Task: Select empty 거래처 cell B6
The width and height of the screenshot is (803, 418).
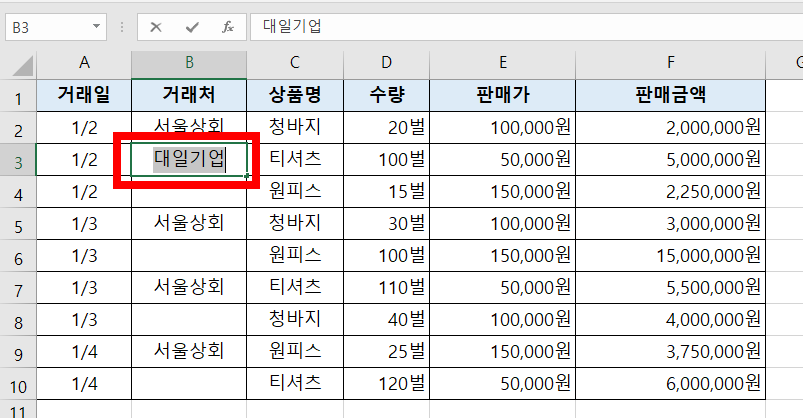Action: 189,256
